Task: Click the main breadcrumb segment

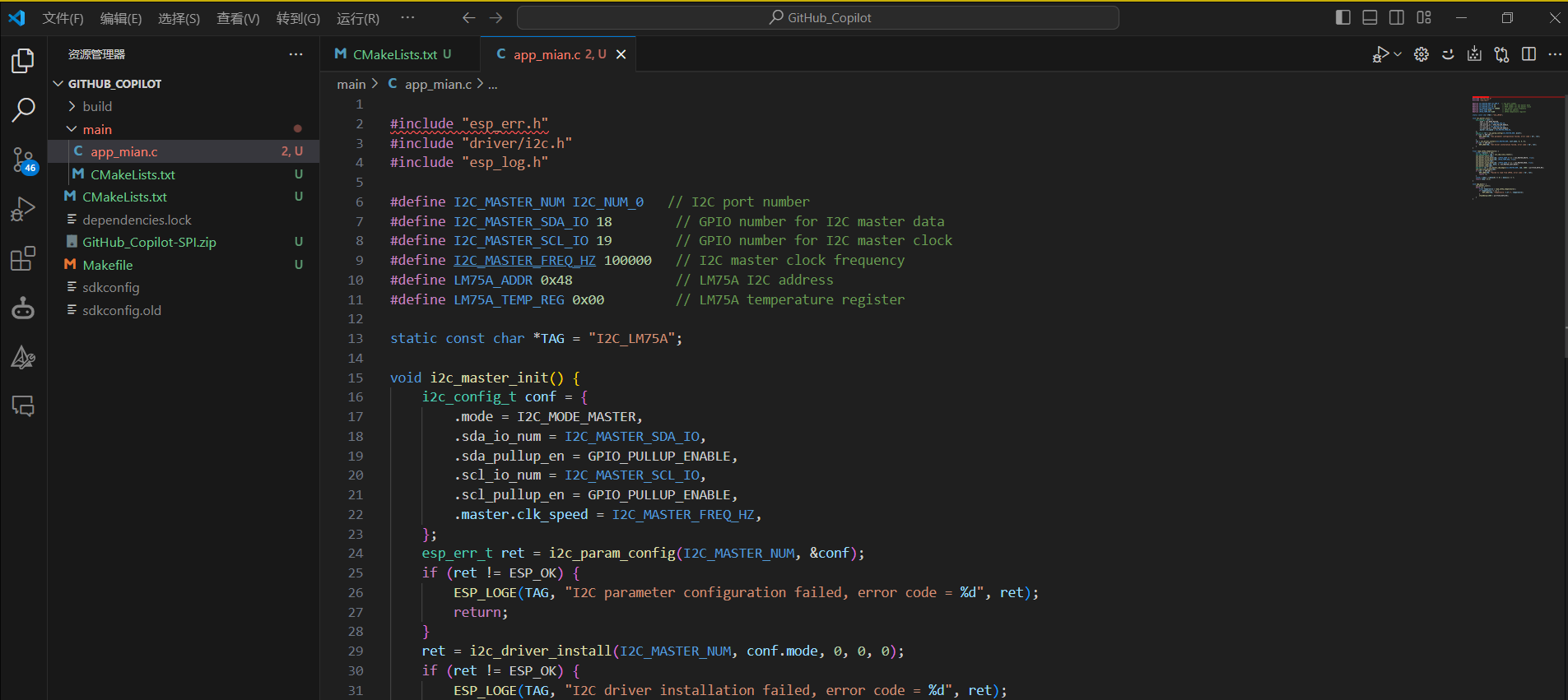Action: tap(351, 85)
